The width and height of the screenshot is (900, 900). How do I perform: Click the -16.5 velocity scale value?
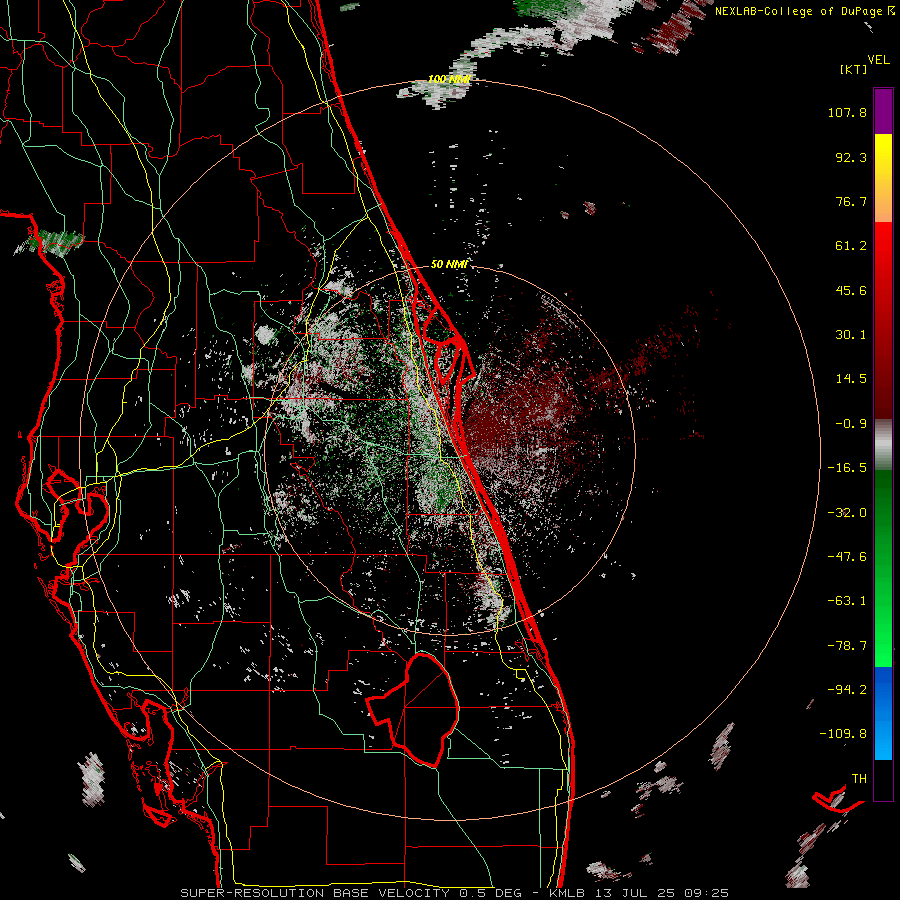(847, 468)
